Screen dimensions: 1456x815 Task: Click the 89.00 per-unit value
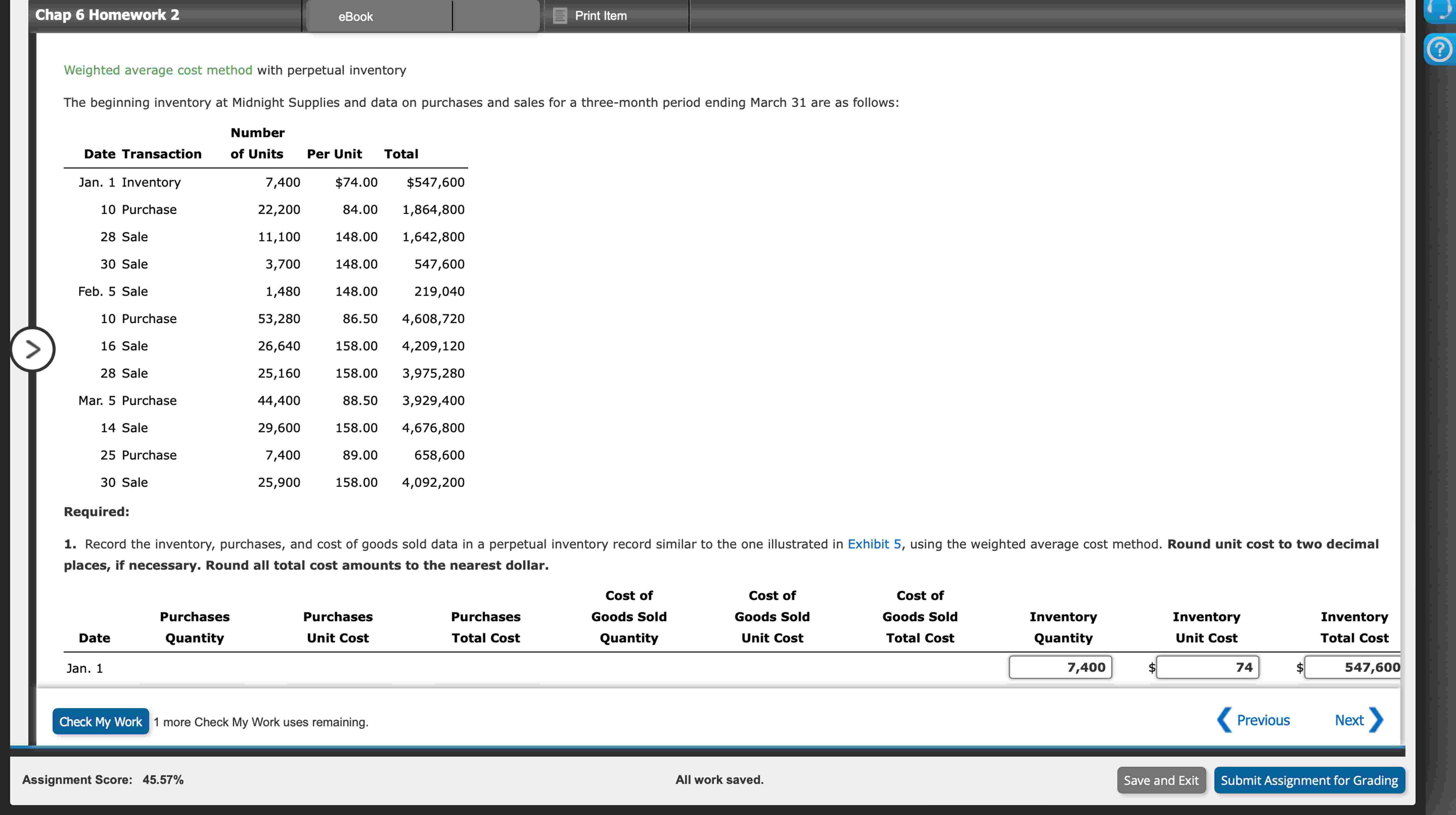(359, 455)
